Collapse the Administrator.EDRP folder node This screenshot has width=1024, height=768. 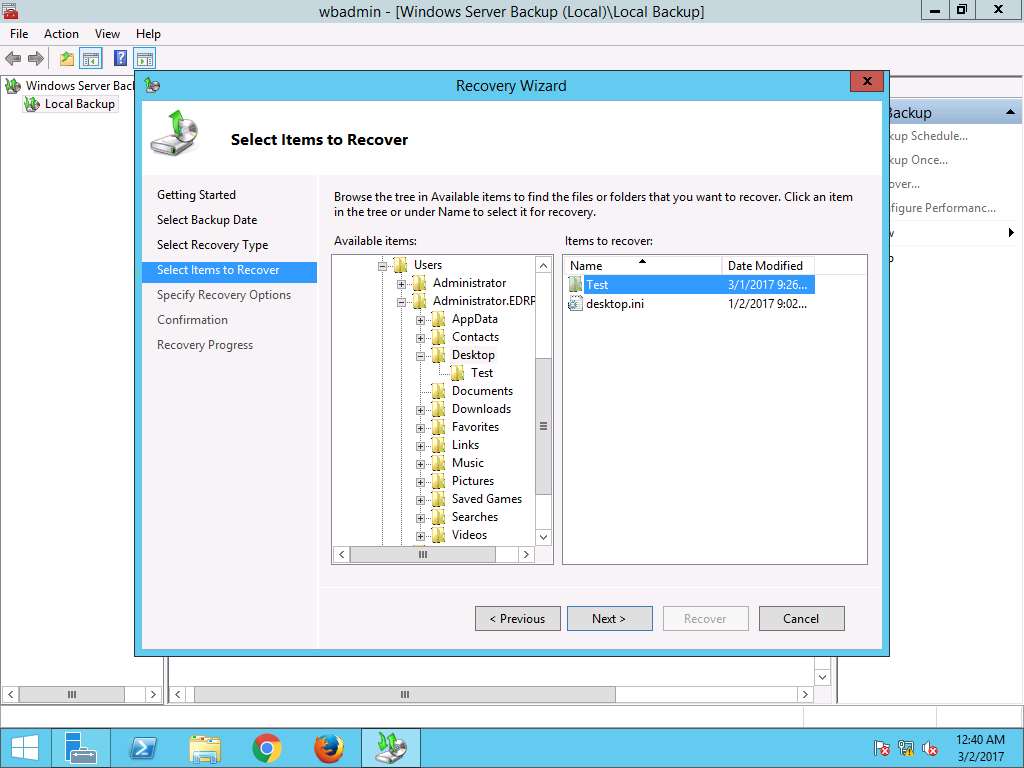coord(402,302)
